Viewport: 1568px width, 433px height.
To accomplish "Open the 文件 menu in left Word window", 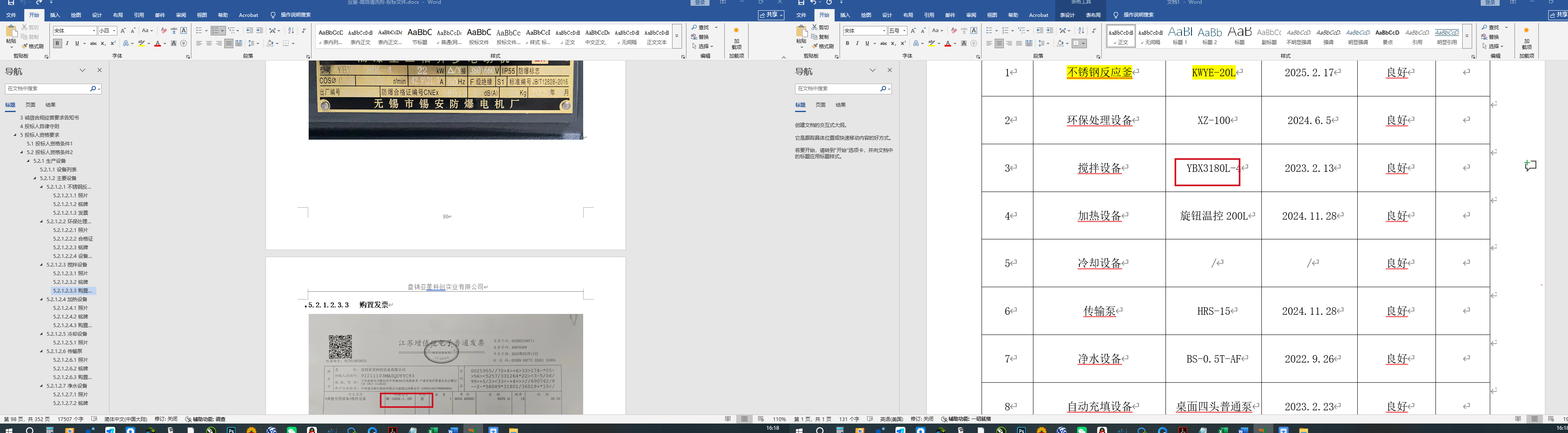I will pyautogui.click(x=11, y=14).
